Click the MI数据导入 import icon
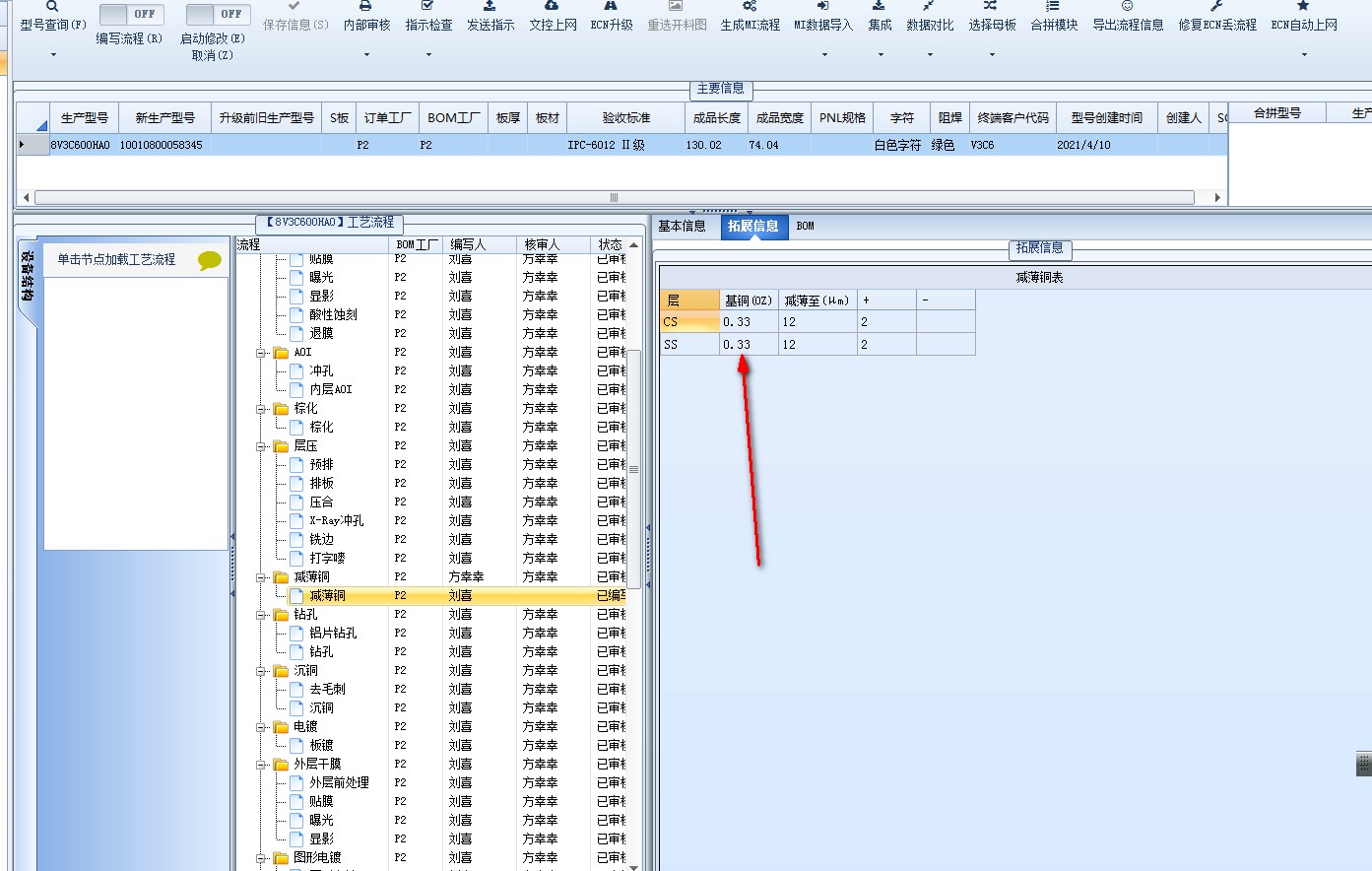Image resolution: width=1372 pixels, height=871 pixels. (x=823, y=6)
